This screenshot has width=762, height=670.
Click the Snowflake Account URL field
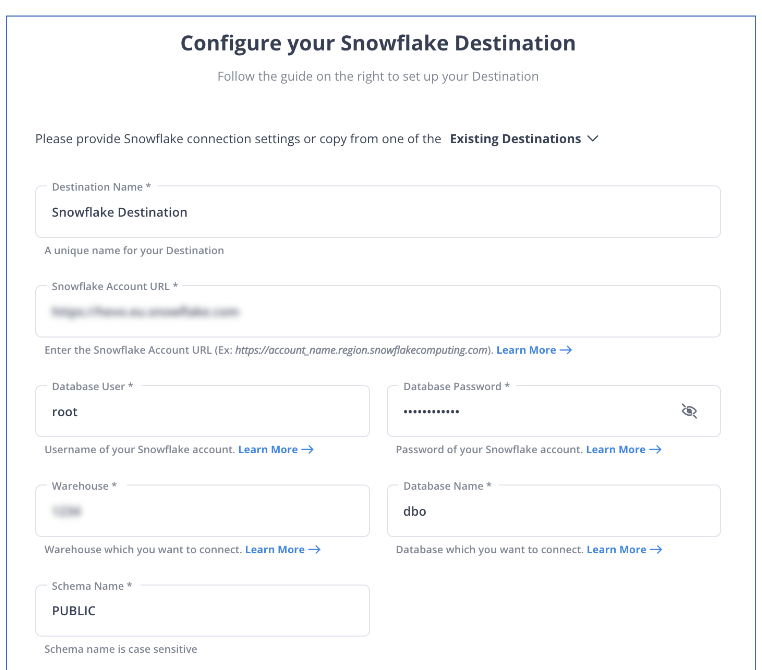click(x=378, y=311)
